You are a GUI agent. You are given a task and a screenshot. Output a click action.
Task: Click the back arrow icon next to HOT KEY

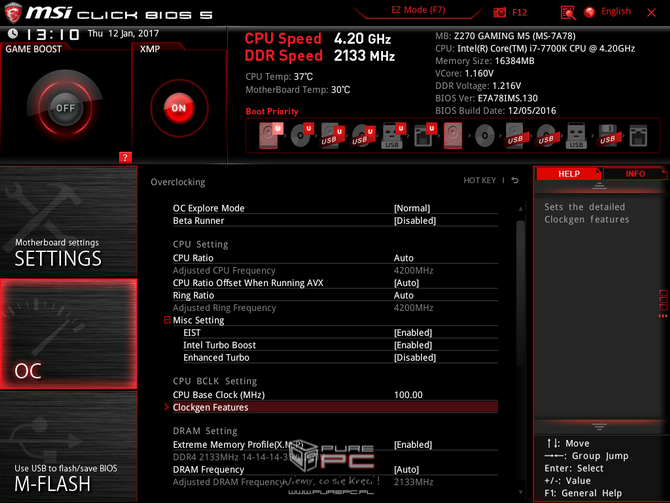click(x=515, y=180)
